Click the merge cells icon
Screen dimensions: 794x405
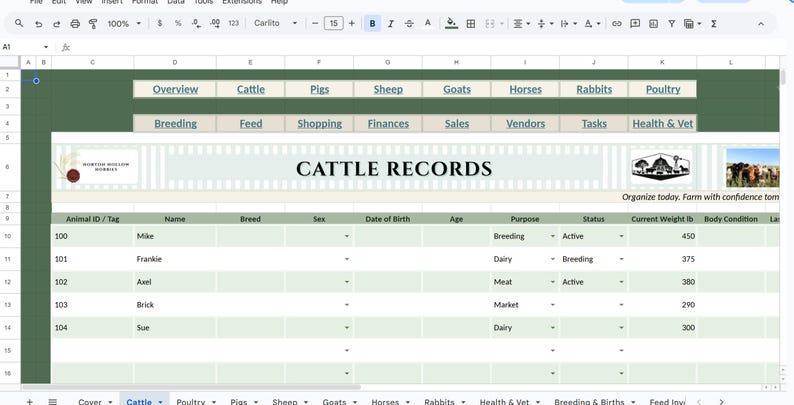pyautogui.click(x=490, y=23)
